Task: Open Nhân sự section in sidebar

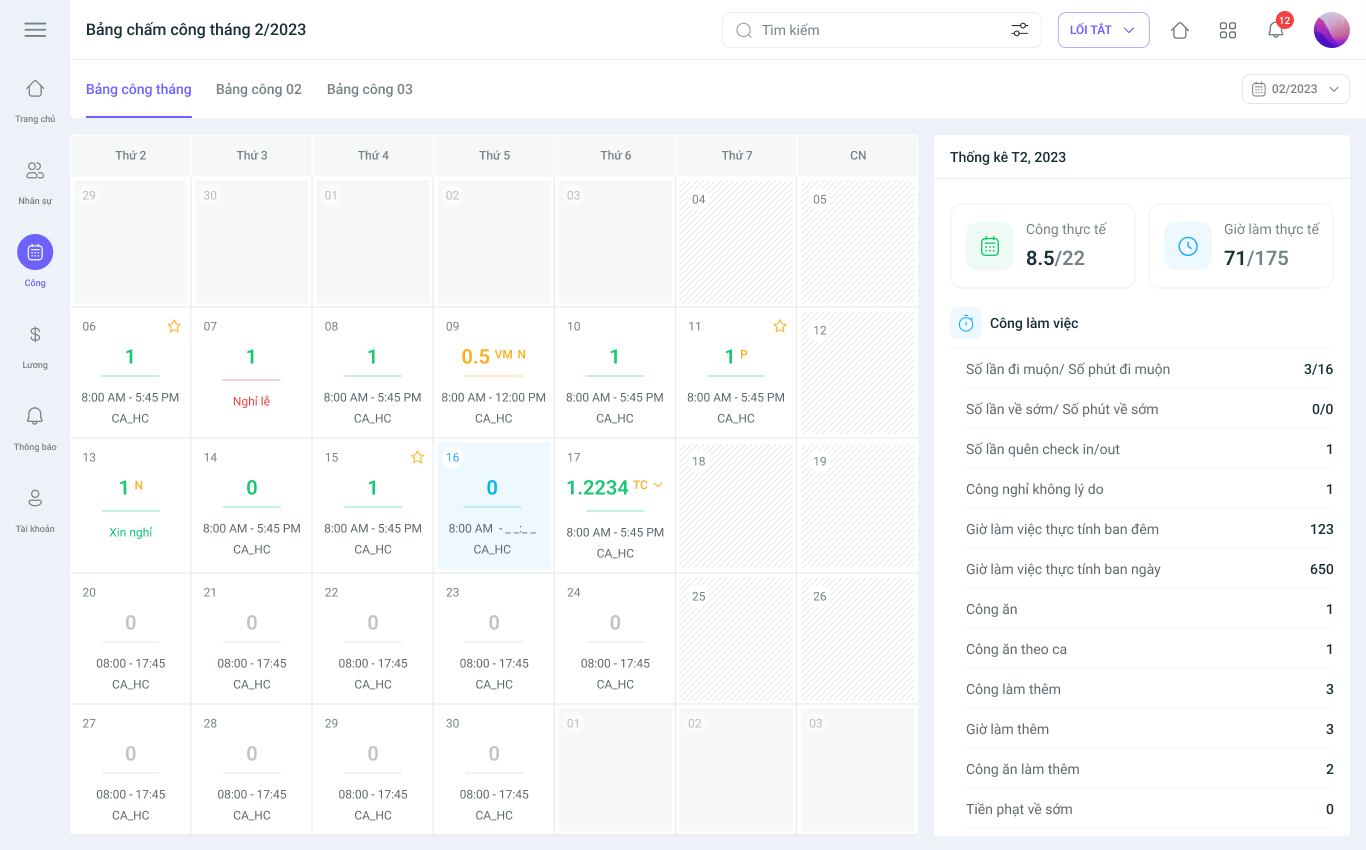Action: tap(35, 182)
